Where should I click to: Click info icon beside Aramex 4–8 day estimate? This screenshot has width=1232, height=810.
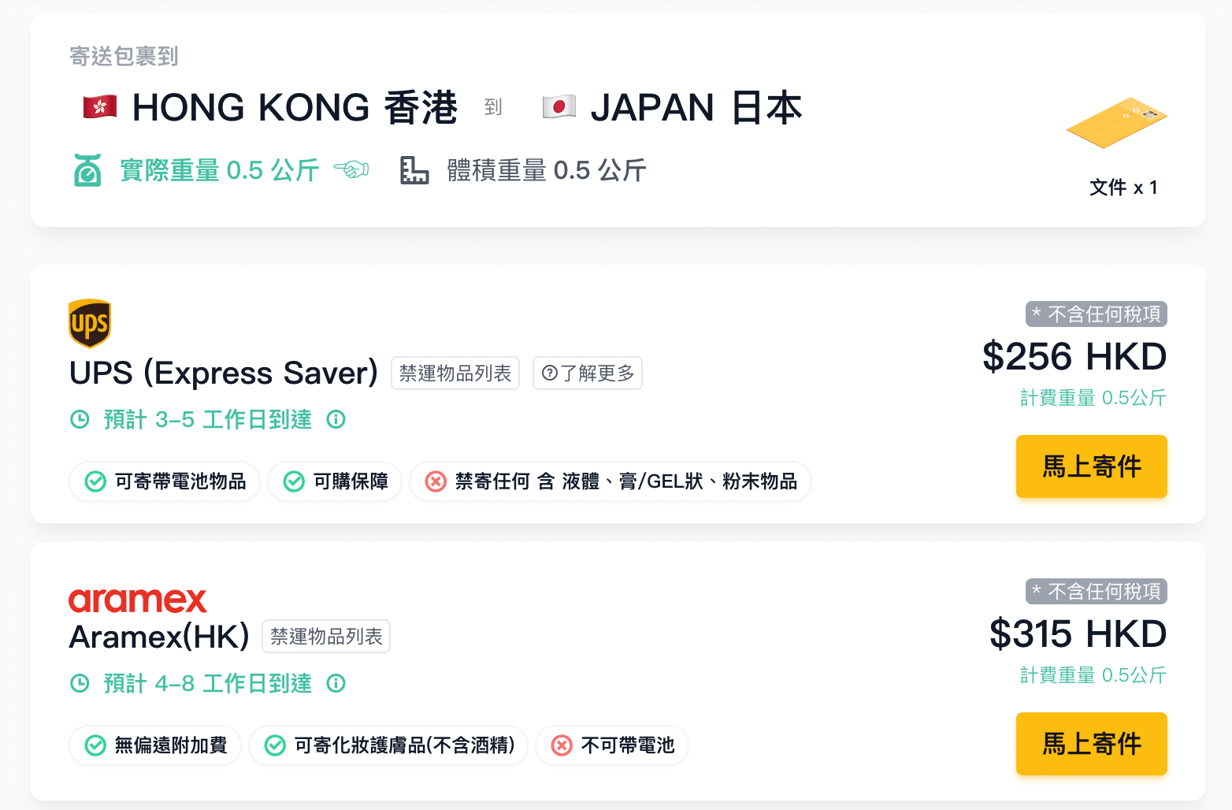[336, 684]
